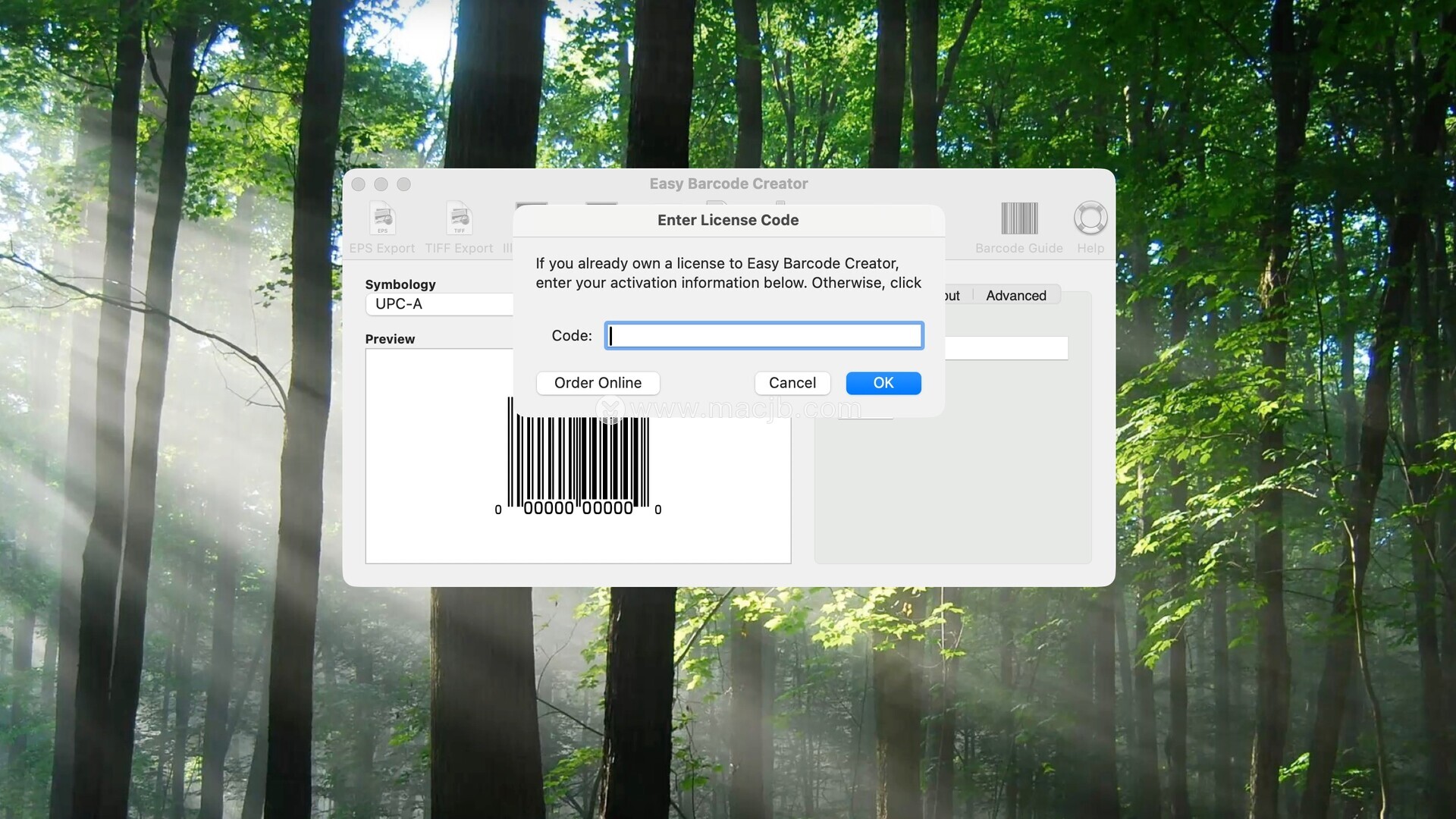Click the text field behind the dialog

[x=1006, y=348]
